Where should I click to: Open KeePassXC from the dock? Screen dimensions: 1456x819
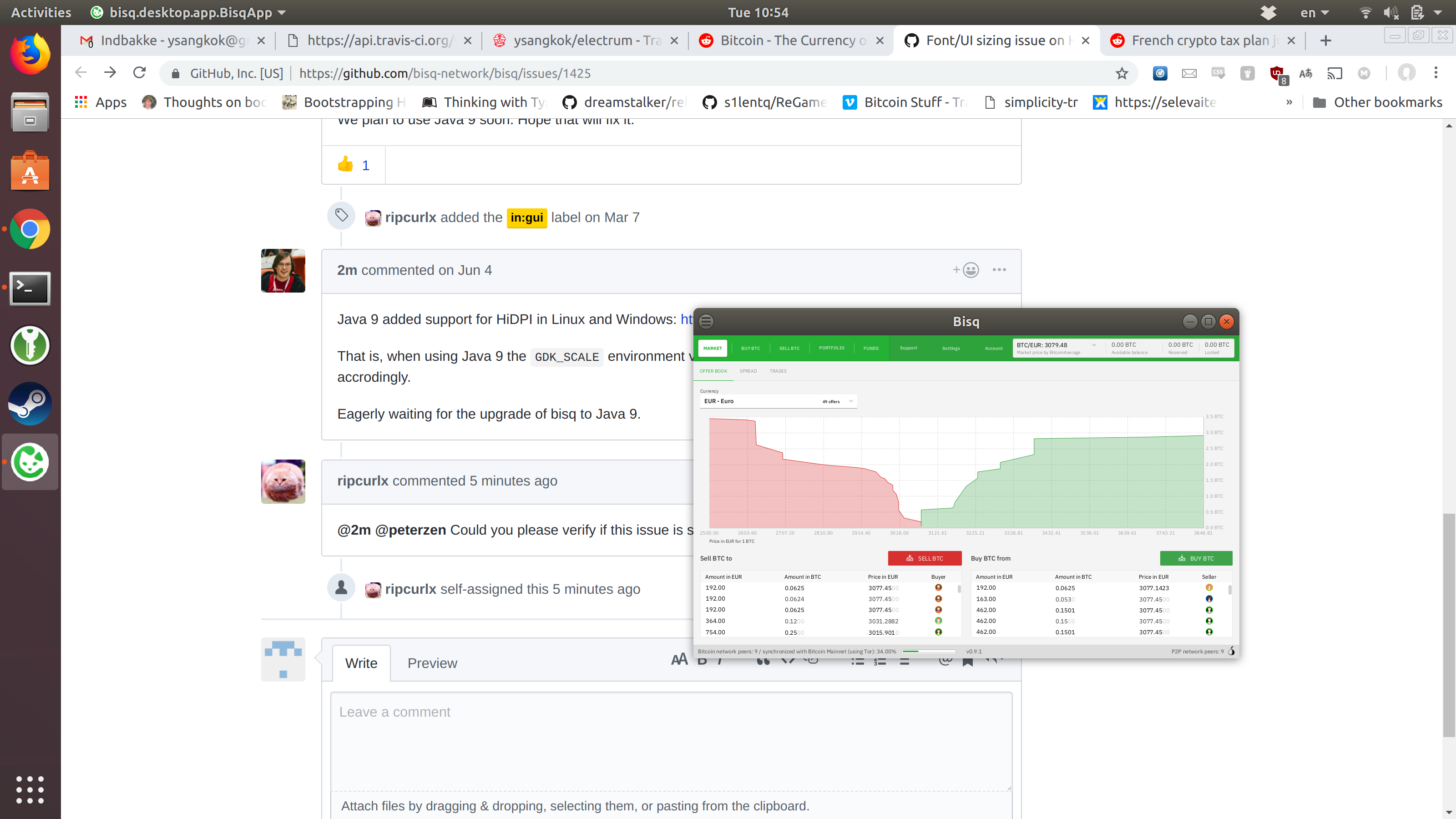tap(30, 345)
